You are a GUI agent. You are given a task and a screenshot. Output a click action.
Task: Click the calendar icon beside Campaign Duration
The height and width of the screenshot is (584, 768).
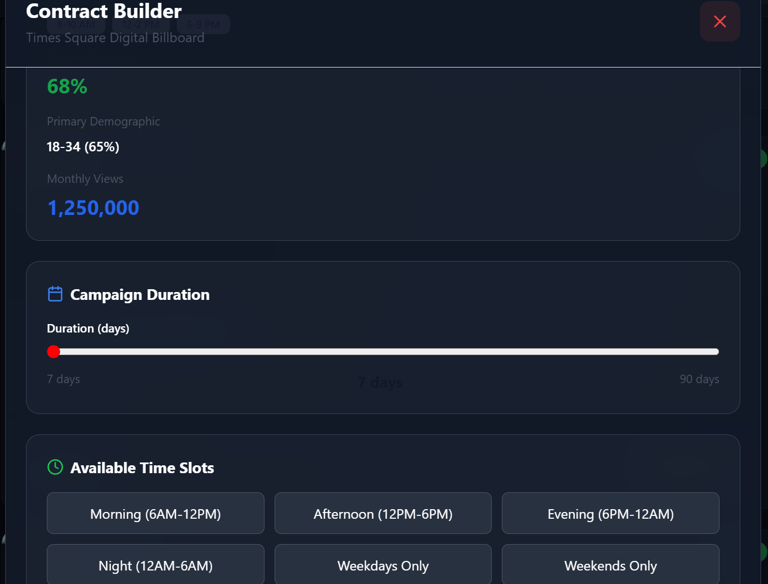coord(55,294)
